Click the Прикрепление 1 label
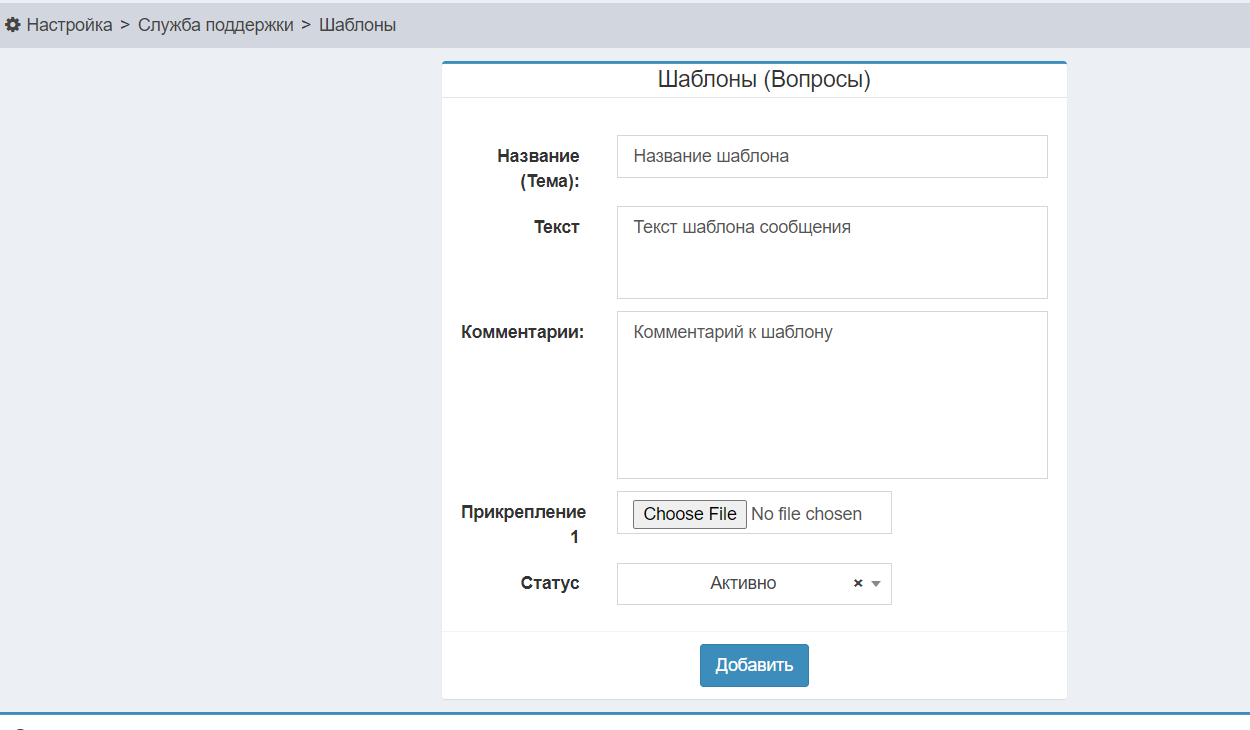 pos(523,524)
